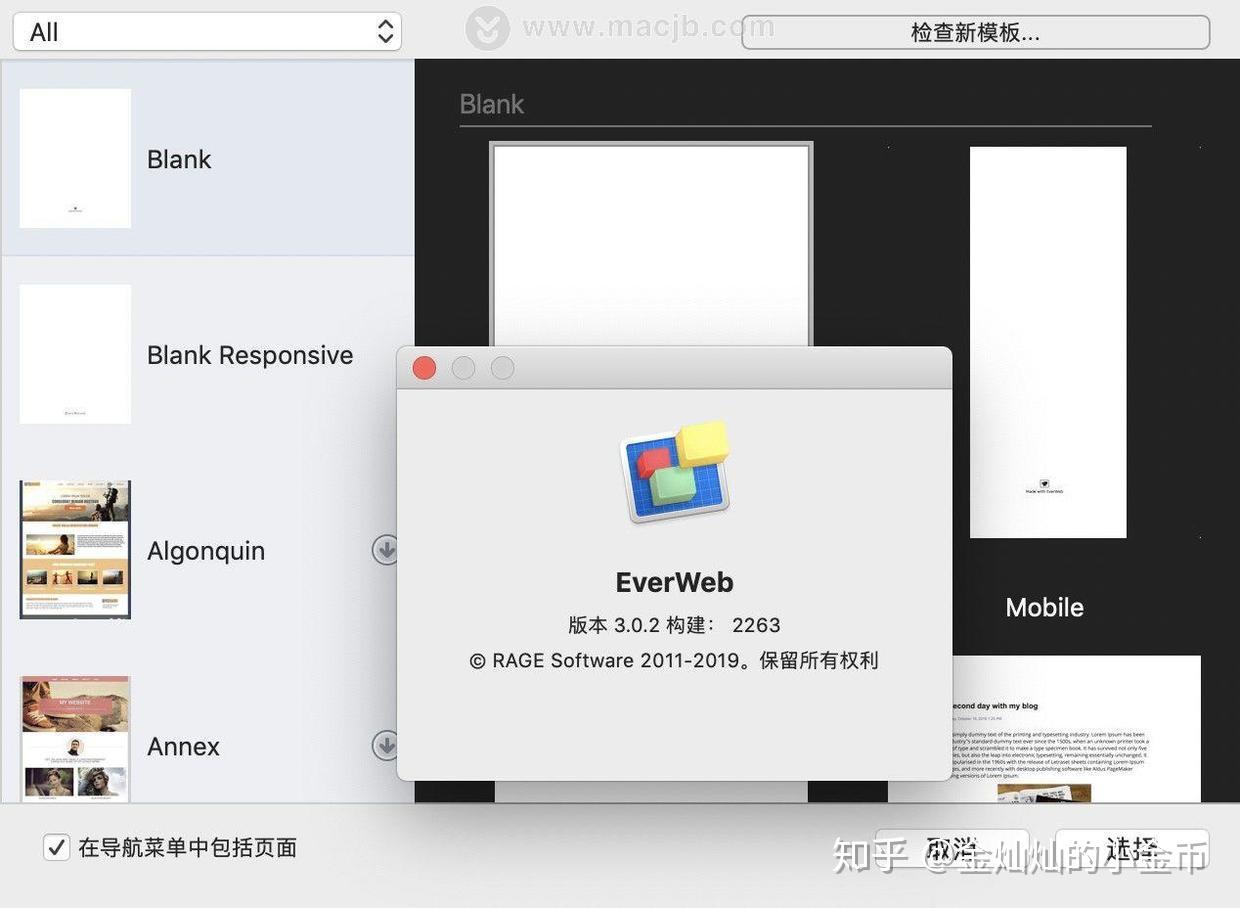The height and width of the screenshot is (908, 1240).
Task: Enable 在导航菜单中包括页面 checkbox
Action: [57, 847]
